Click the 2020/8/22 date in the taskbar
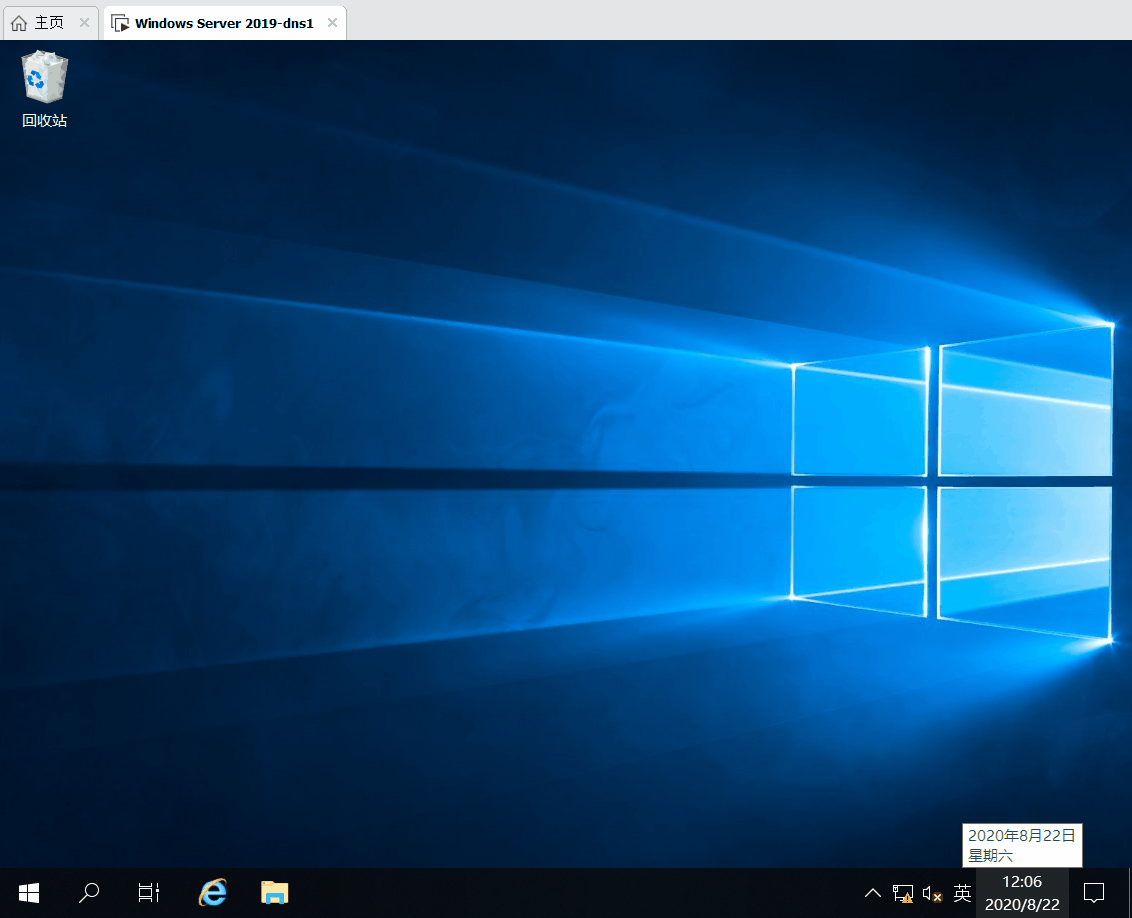The height and width of the screenshot is (918, 1132). pos(1022,904)
